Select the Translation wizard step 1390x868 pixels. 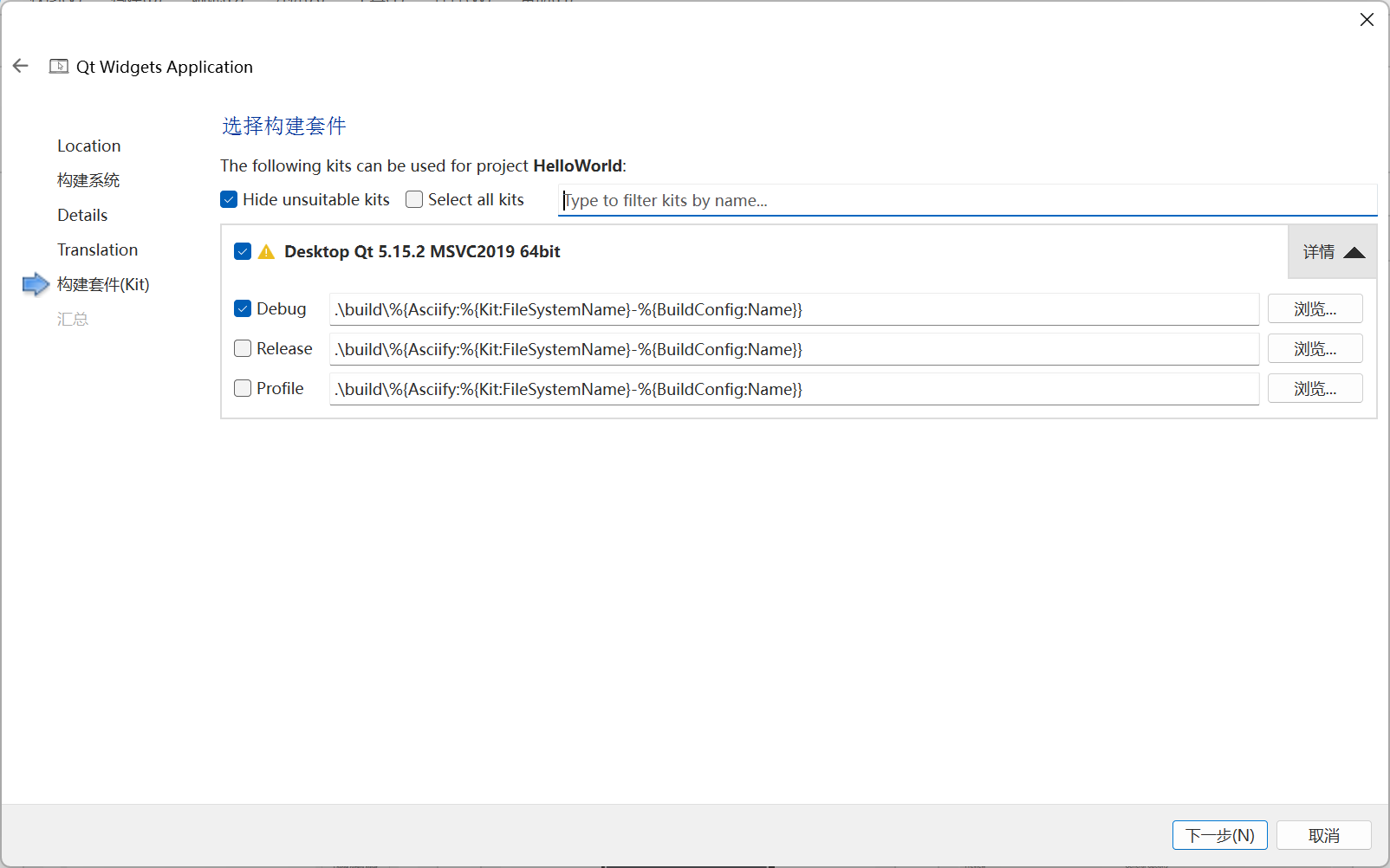coord(97,249)
